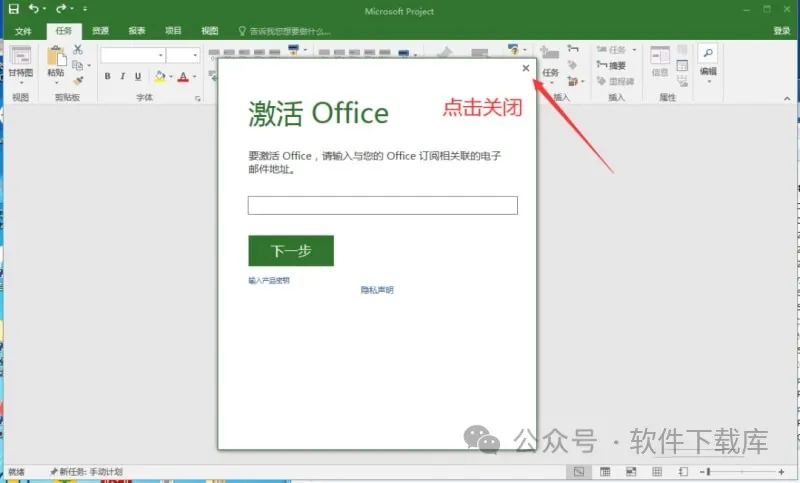Click the 编辑 (Editing) magnifier icon
800x483 pixels.
coord(708,53)
